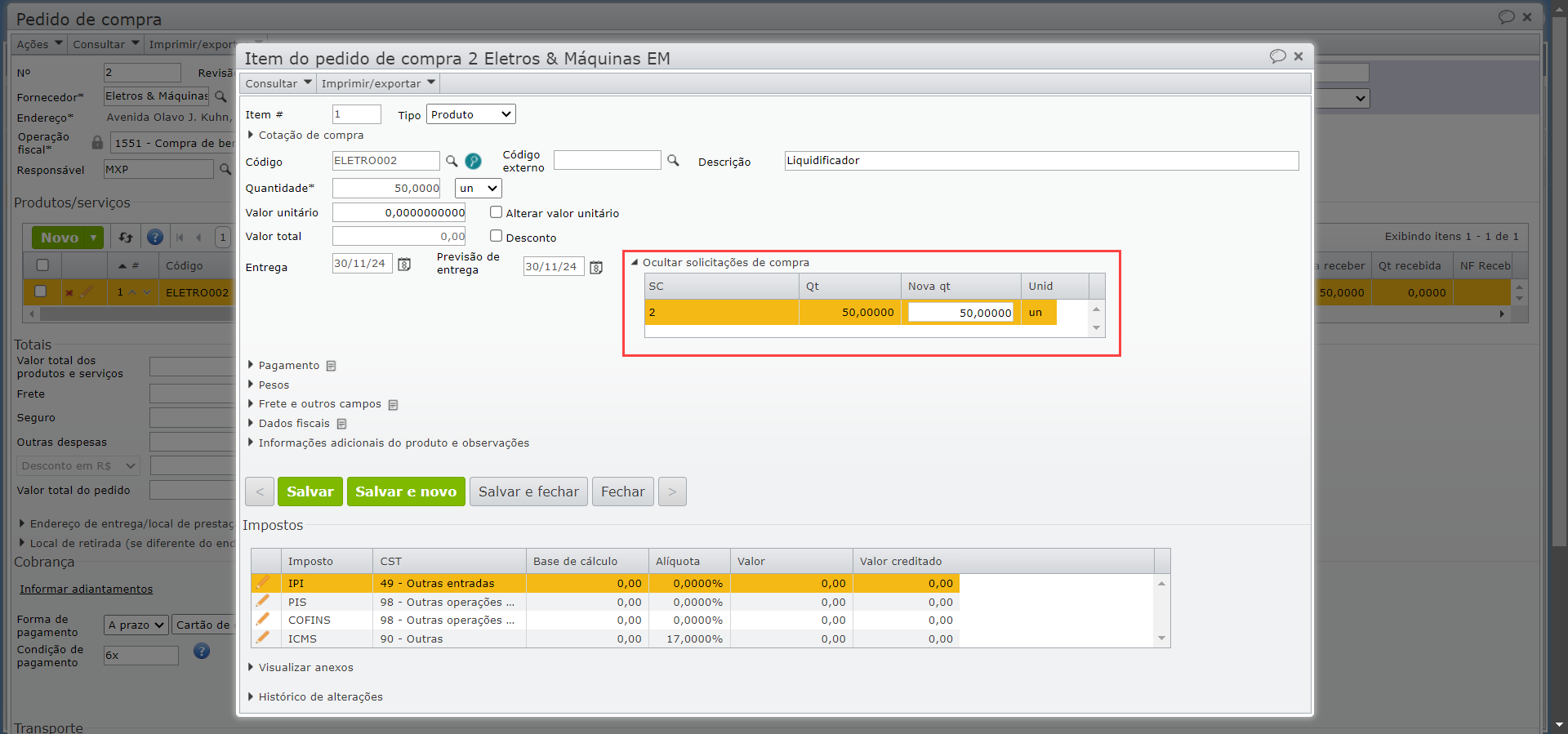This screenshot has height=734, width=1568.
Task: Edit the ICMS tax row pencil
Action: 262,638
